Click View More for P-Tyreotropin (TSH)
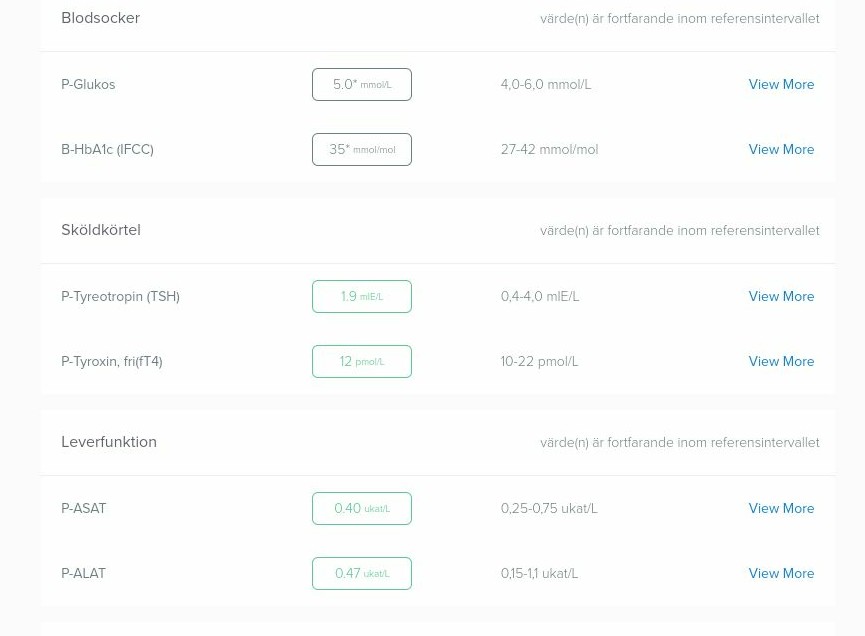865x636 pixels. (781, 297)
